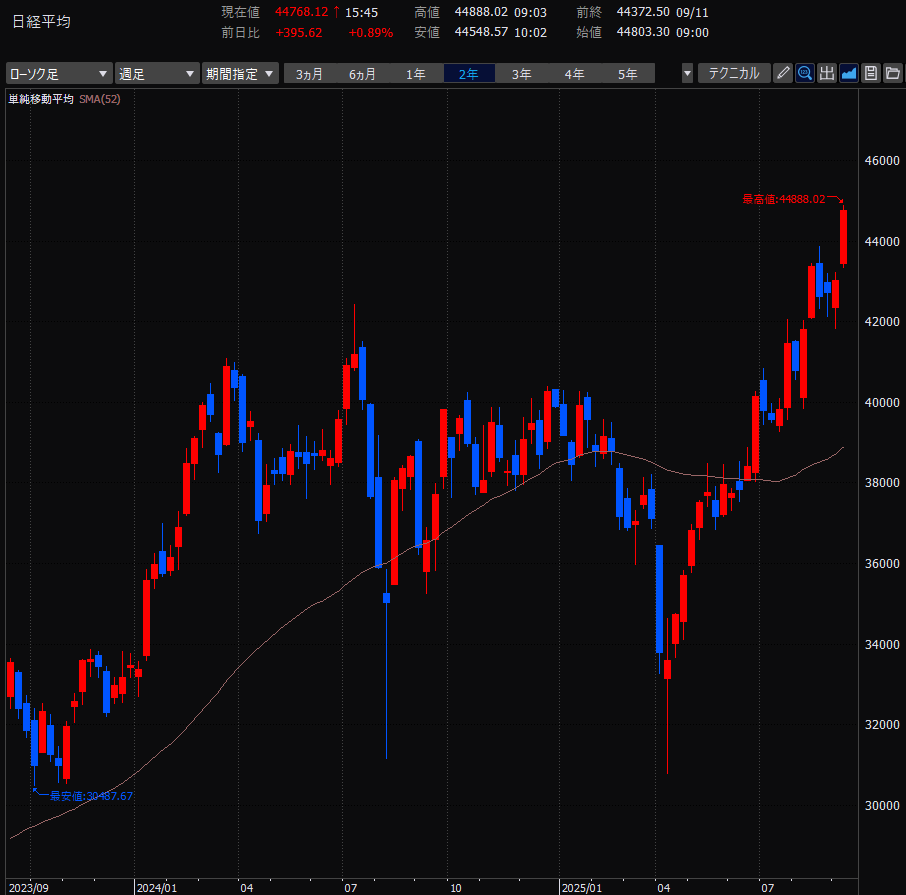This screenshot has height=895, width=906.
Task: Select the 1年 range tab
Action: pos(415,74)
